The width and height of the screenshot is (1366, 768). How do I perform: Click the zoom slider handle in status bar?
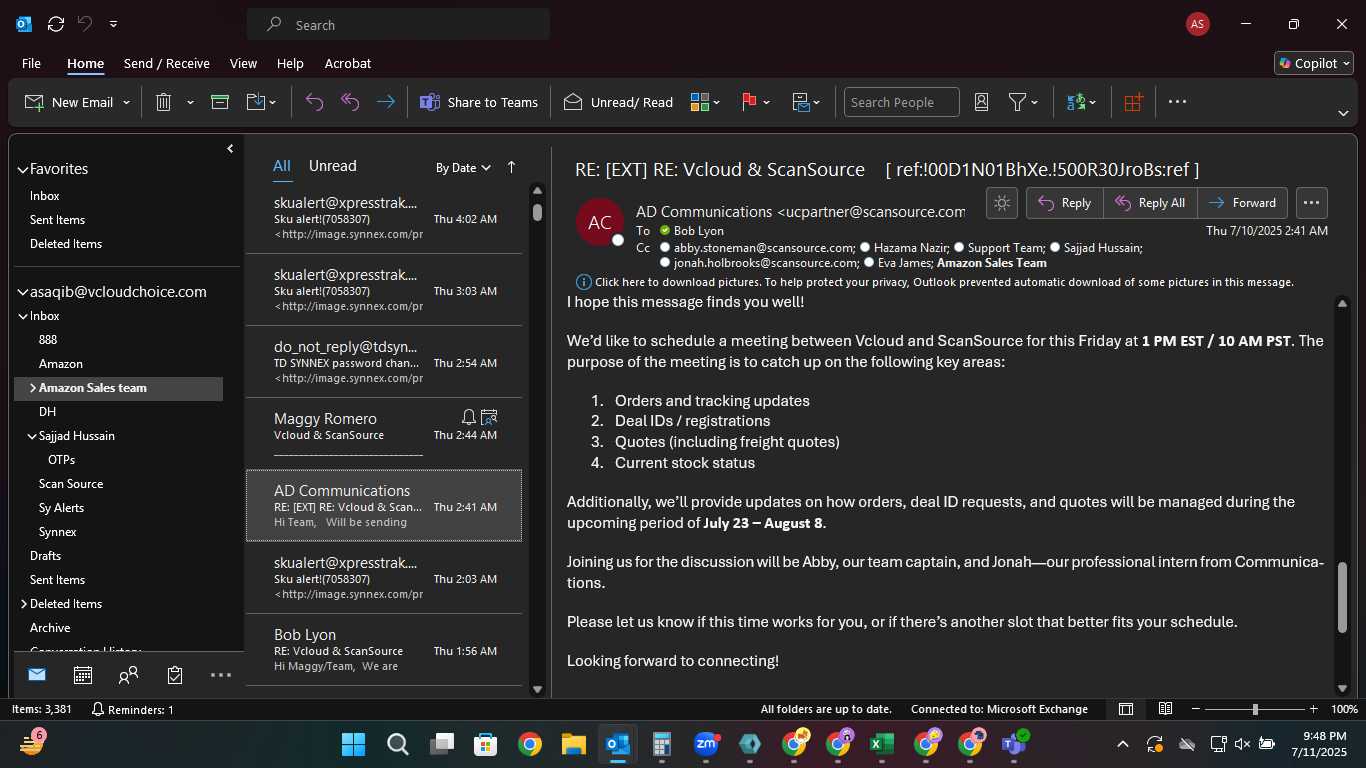click(x=1255, y=709)
